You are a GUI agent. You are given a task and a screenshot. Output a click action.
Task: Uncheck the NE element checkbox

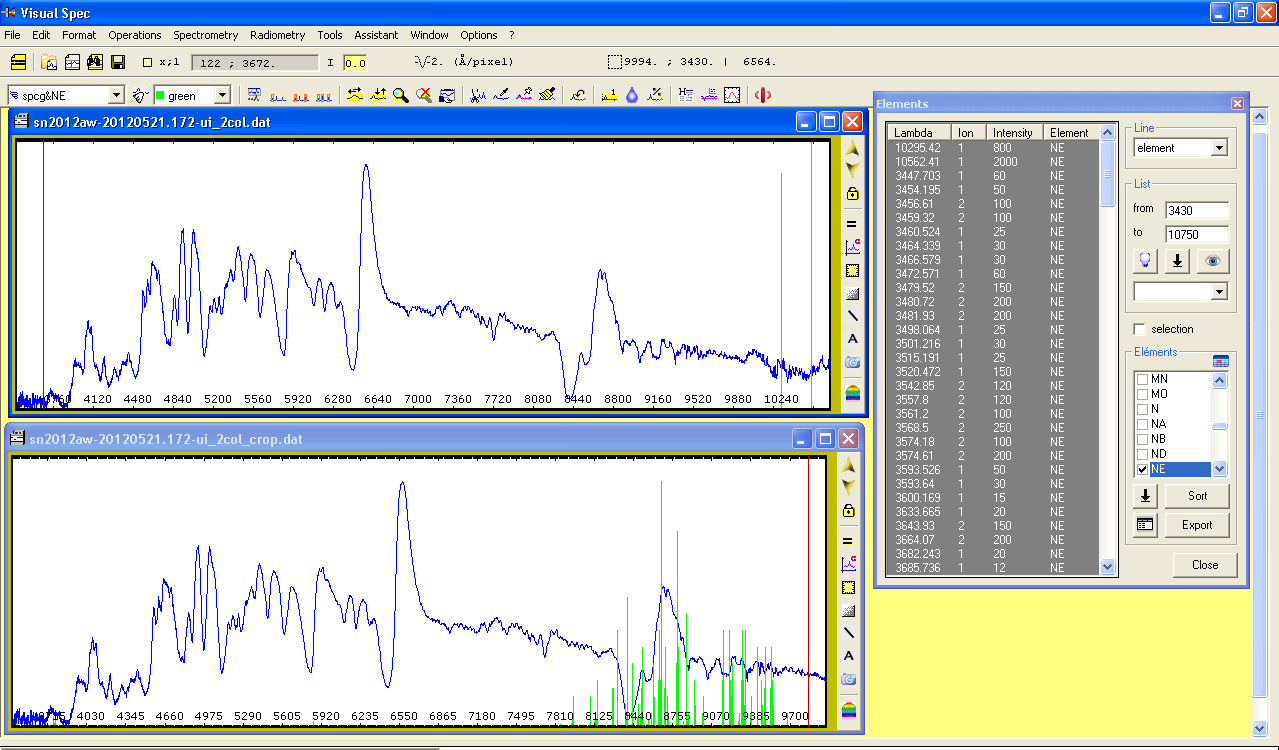1142,469
